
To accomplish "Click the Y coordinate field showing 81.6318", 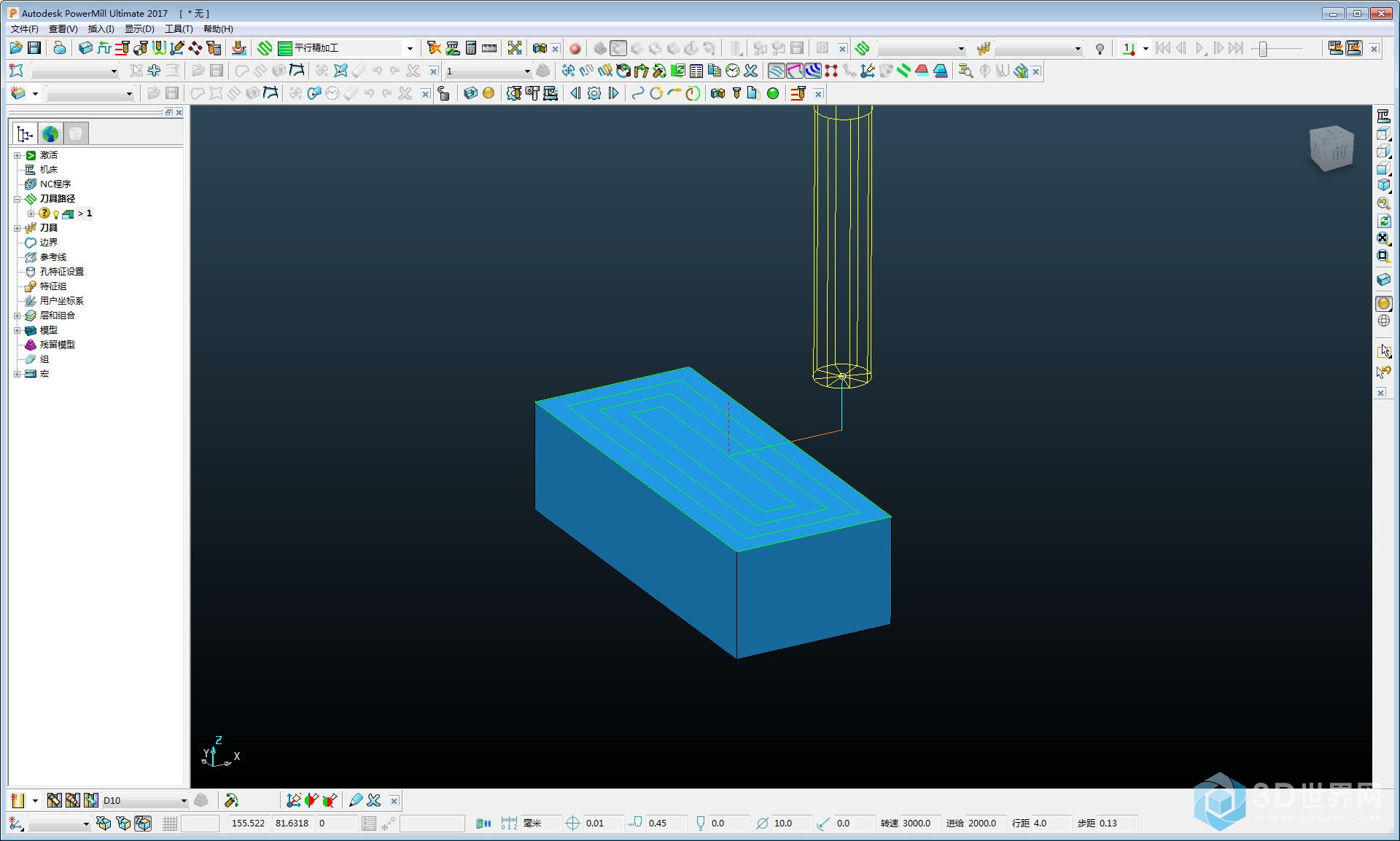I will pyautogui.click(x=292, y=823).
